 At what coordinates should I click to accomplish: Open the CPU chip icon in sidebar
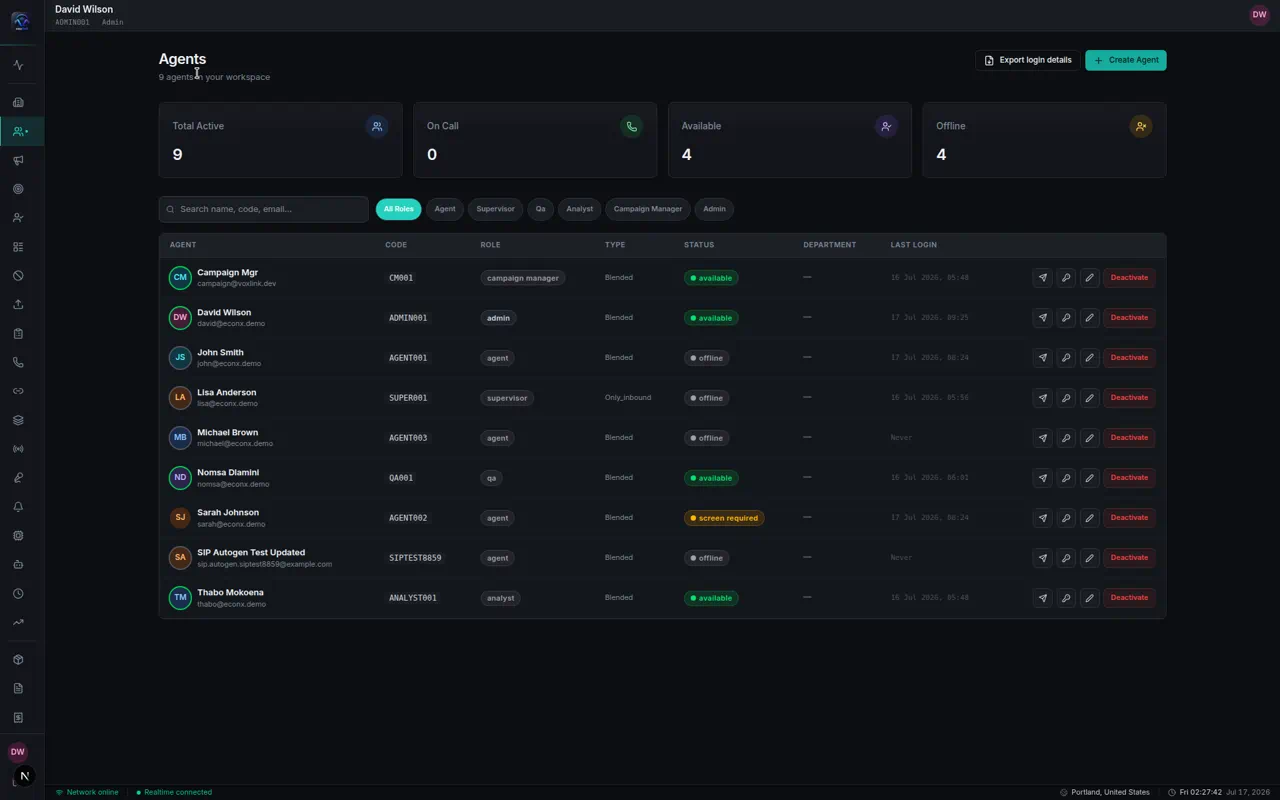(x=18, y=536)
